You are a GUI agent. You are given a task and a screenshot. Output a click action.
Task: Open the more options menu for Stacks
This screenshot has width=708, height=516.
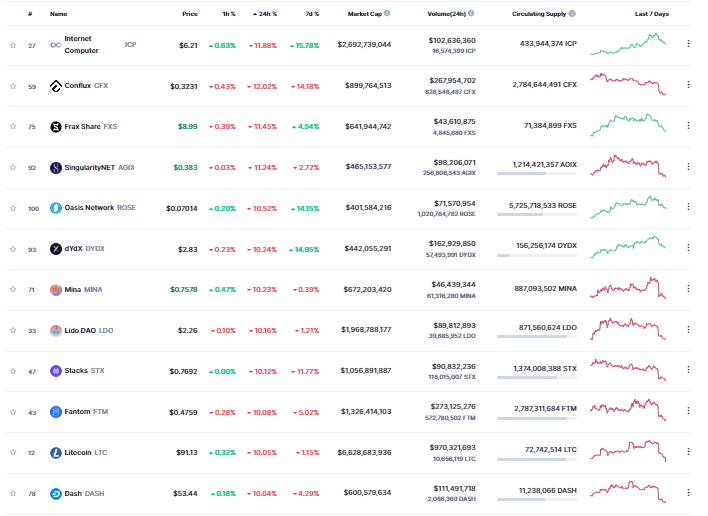coord(688,369)
